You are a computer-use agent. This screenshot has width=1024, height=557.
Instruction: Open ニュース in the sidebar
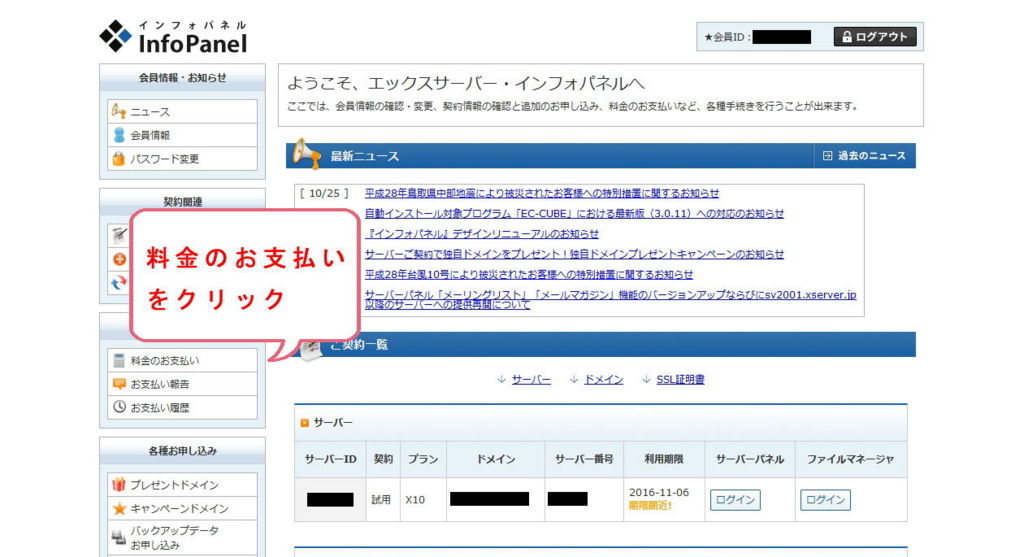182,111
